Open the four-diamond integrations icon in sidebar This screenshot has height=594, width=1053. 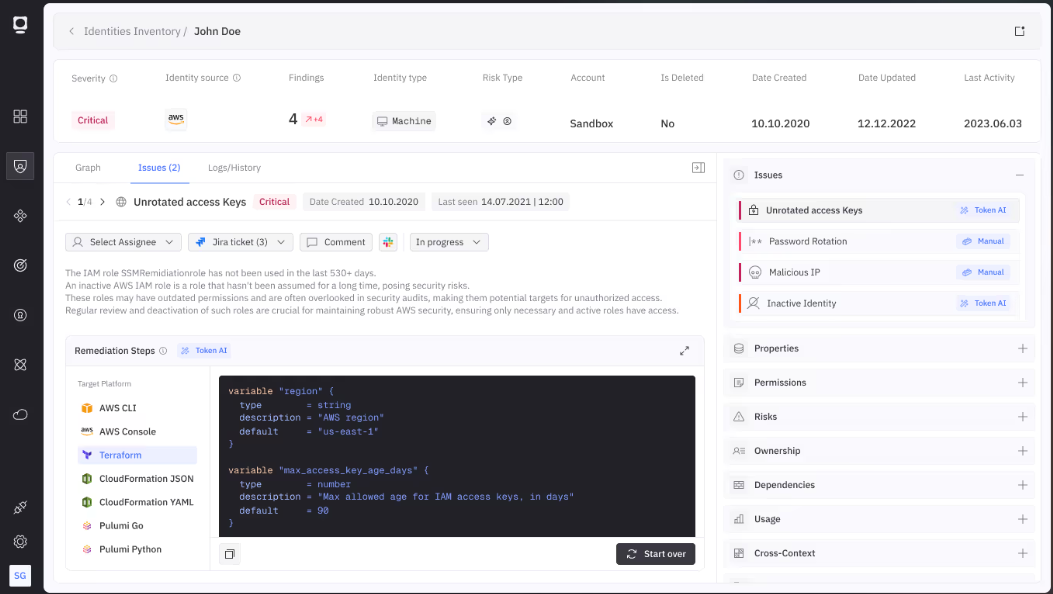[20, 215]
